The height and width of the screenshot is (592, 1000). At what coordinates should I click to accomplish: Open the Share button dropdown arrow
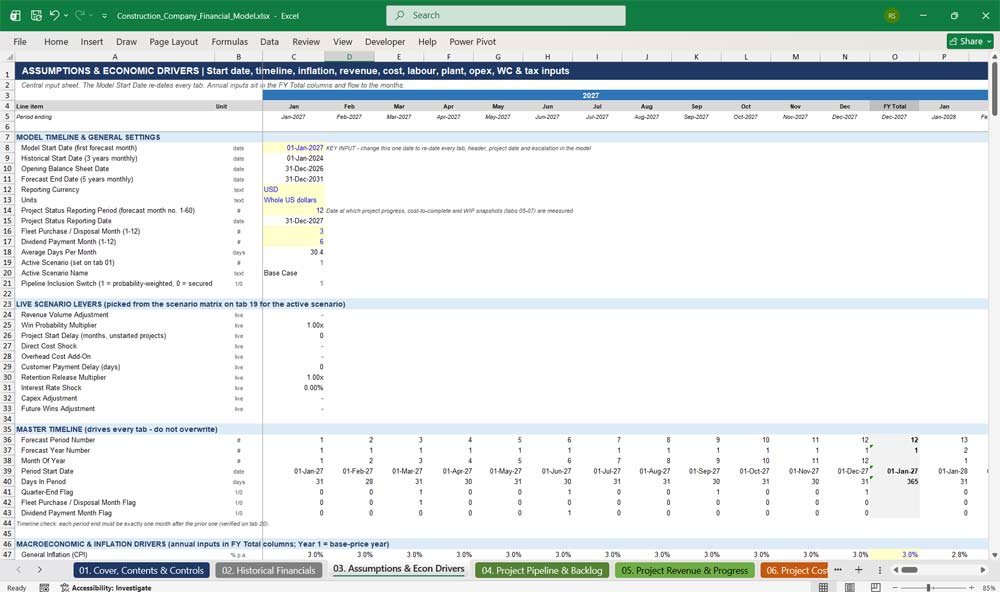(x=989, y=41)
